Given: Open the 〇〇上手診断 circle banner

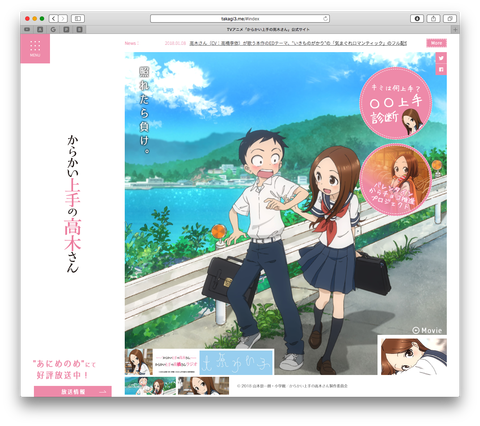Looking at the screenshot, I should [x=396, y=103].
